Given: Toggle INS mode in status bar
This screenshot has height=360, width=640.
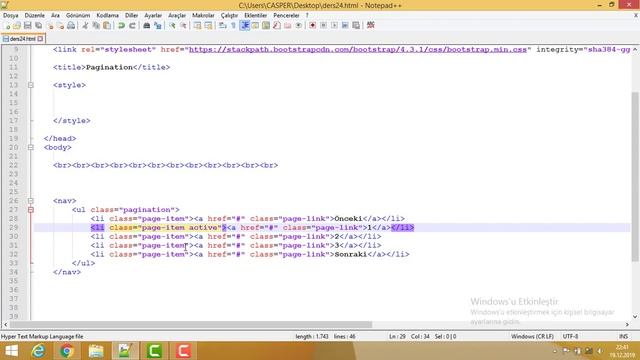Looking at the screenshot, I should pyautogui.click(x=623, y=337).
